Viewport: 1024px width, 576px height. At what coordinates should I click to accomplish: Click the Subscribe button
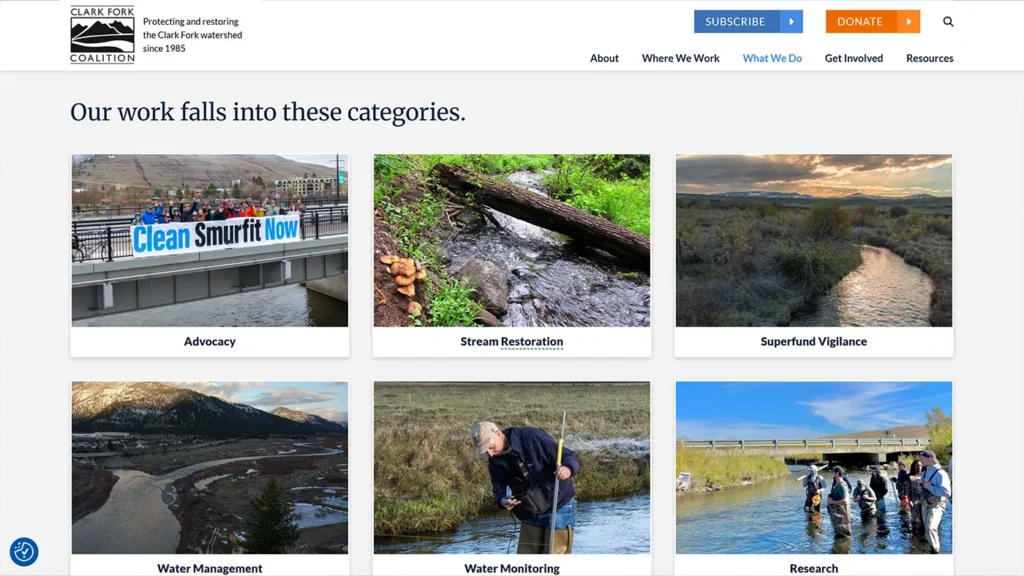tap(748, 22)
